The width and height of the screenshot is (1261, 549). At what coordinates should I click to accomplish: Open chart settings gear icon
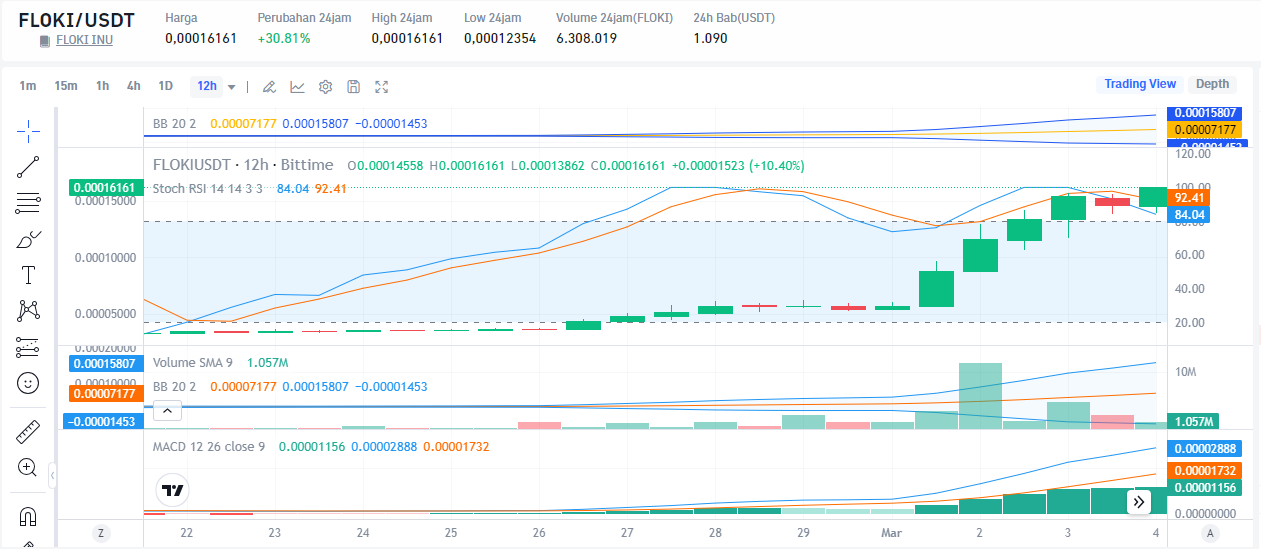pos(325,87)
